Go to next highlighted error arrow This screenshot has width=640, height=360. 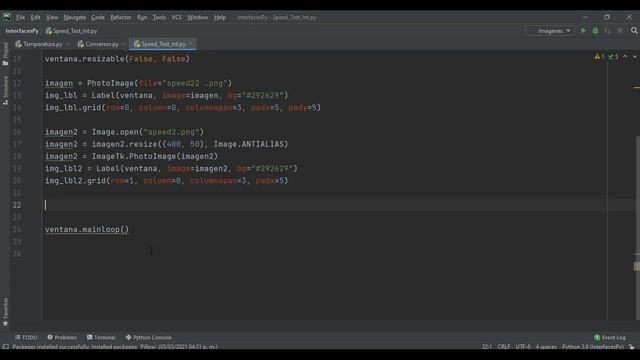[635, 57]
